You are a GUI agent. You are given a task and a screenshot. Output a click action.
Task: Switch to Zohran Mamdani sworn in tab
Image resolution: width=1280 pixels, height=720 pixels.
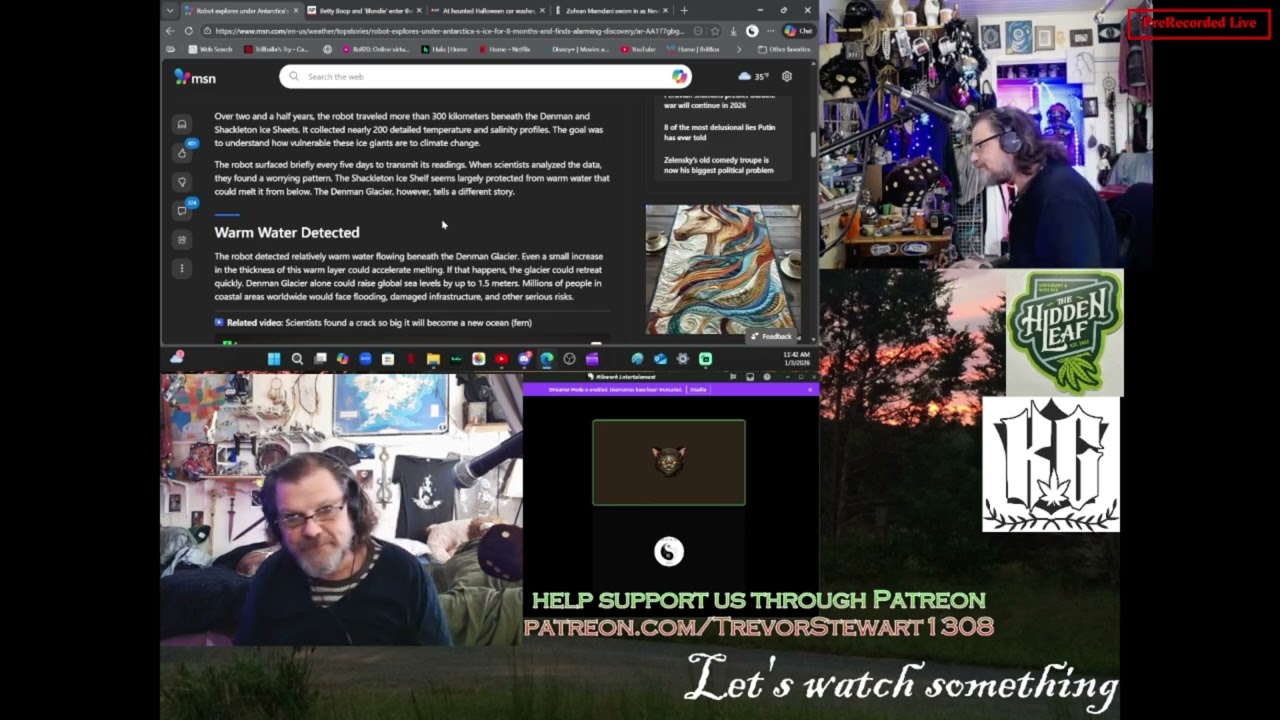pyautogui.click(x=612, y=10)
